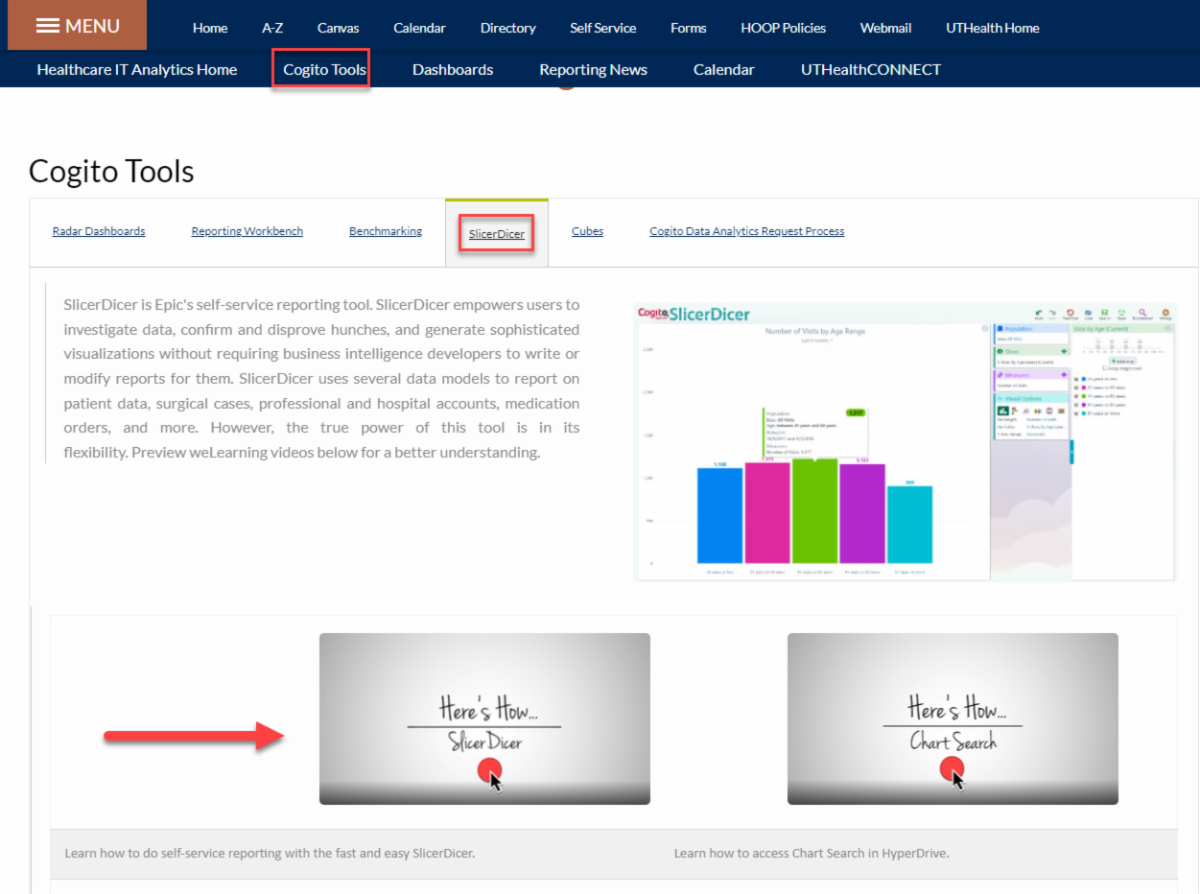Switch to the Cubes tab
This screenshot has width=1200, height=894.
point(587,231)
